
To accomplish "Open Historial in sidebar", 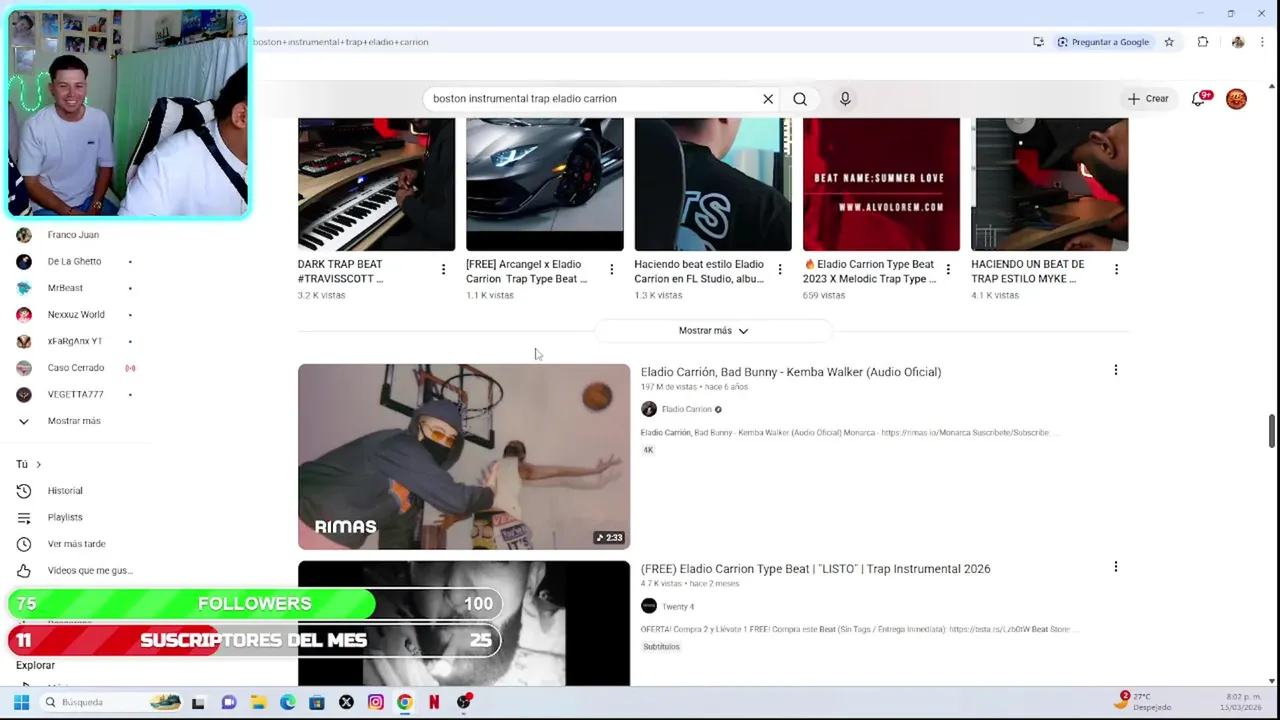I will pos(65,491).
